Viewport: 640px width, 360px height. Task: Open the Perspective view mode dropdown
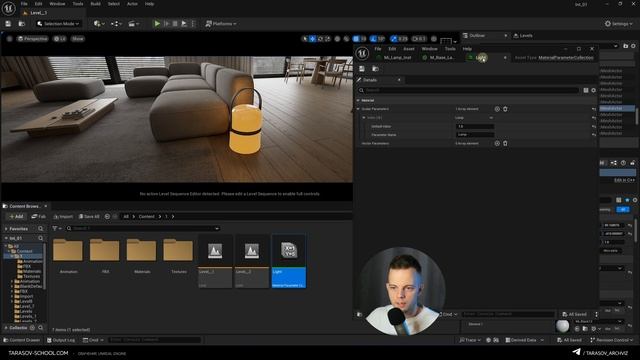[33, 39]
